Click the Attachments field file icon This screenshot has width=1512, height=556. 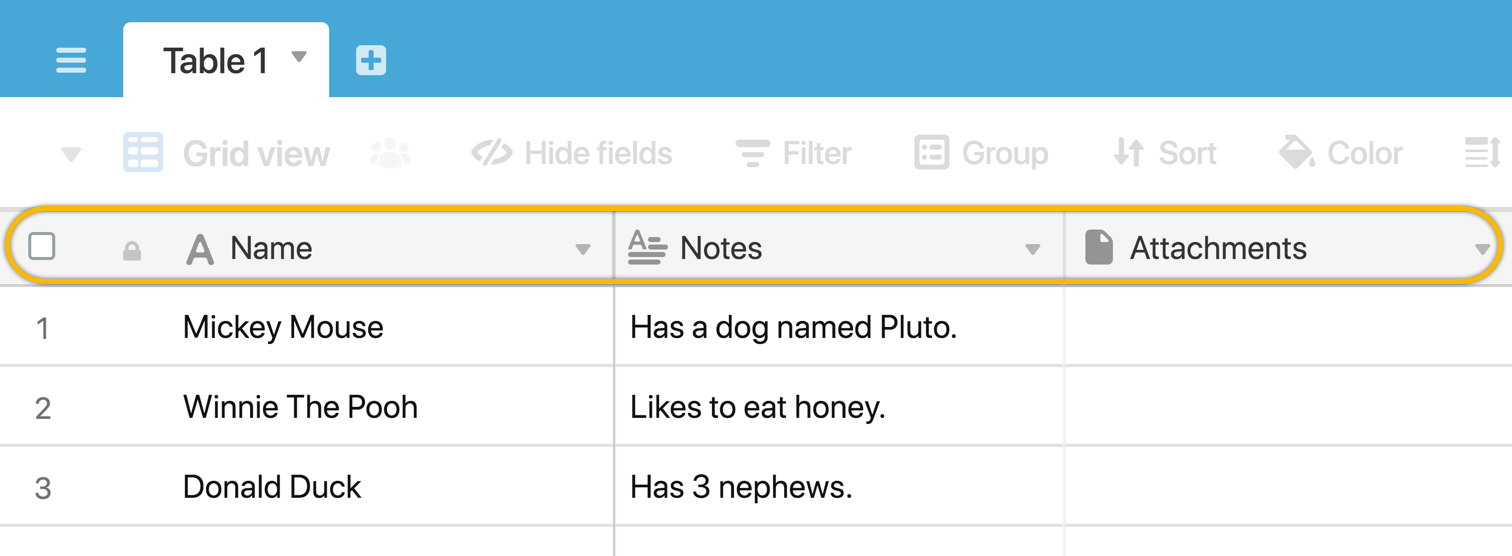pyautogui.click(x=1099, y=247)
